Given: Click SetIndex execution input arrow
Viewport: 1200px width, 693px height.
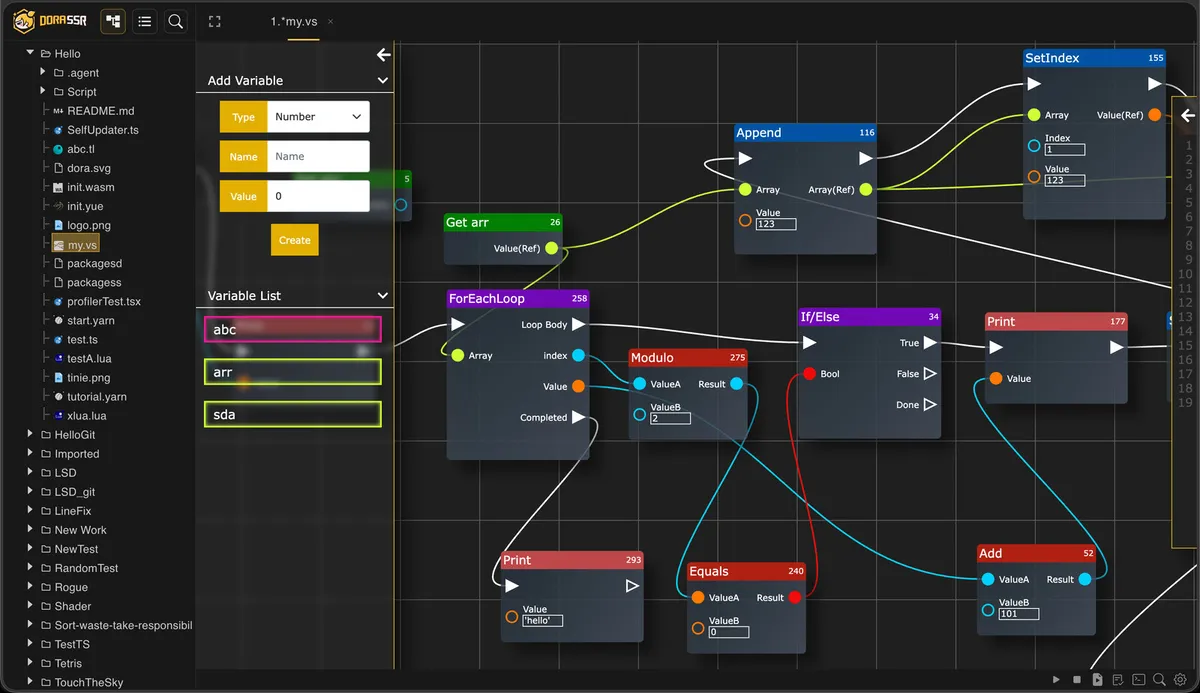Looking at the screenshot, I should pos(1035,84).
